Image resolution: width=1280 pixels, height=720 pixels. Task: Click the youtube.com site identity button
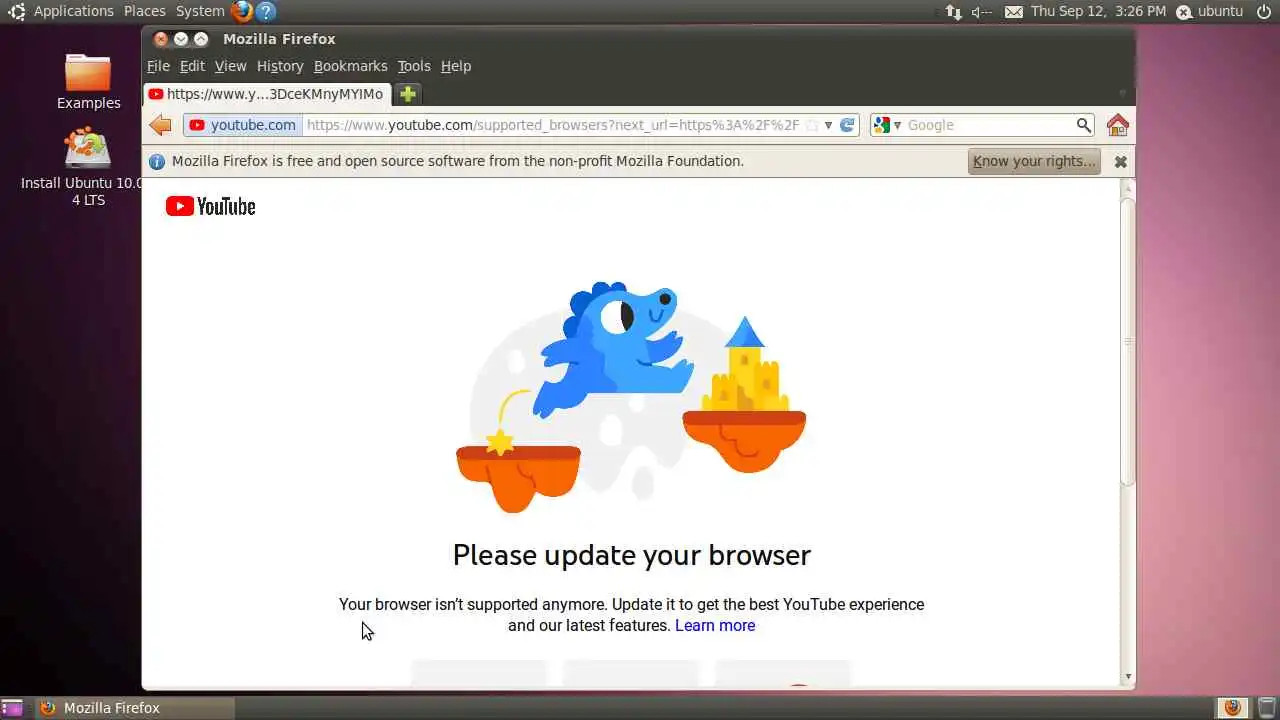[243, 125]
